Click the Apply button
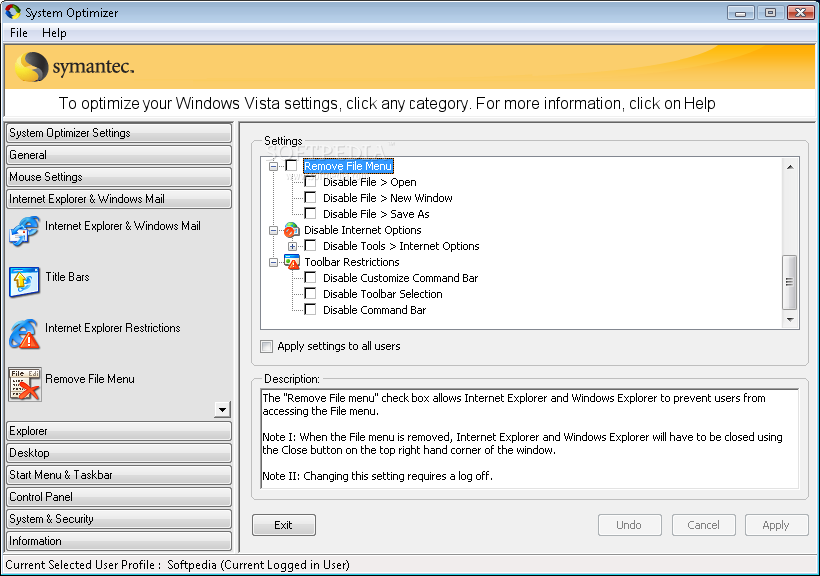This screenshot has height=576, width=820. point(777,525)
